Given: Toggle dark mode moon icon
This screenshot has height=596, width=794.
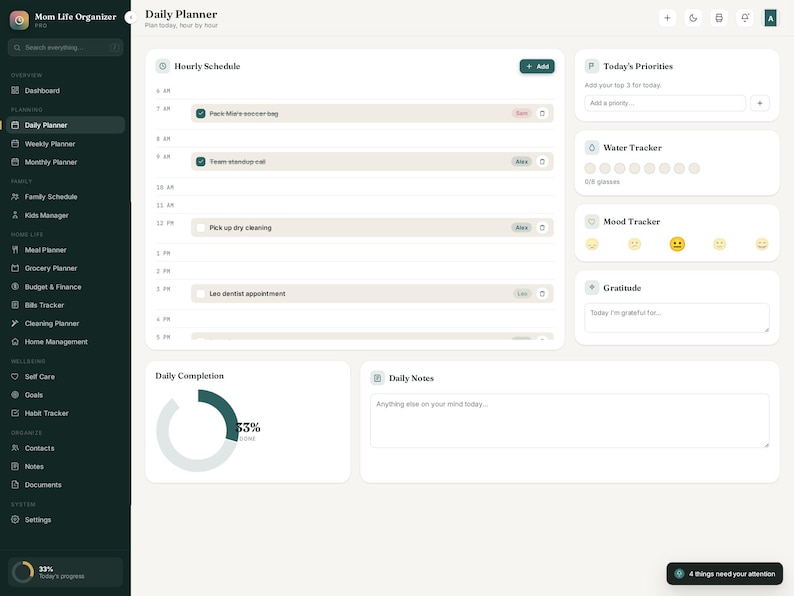Looking at the screenshot, I should point(693,18).
